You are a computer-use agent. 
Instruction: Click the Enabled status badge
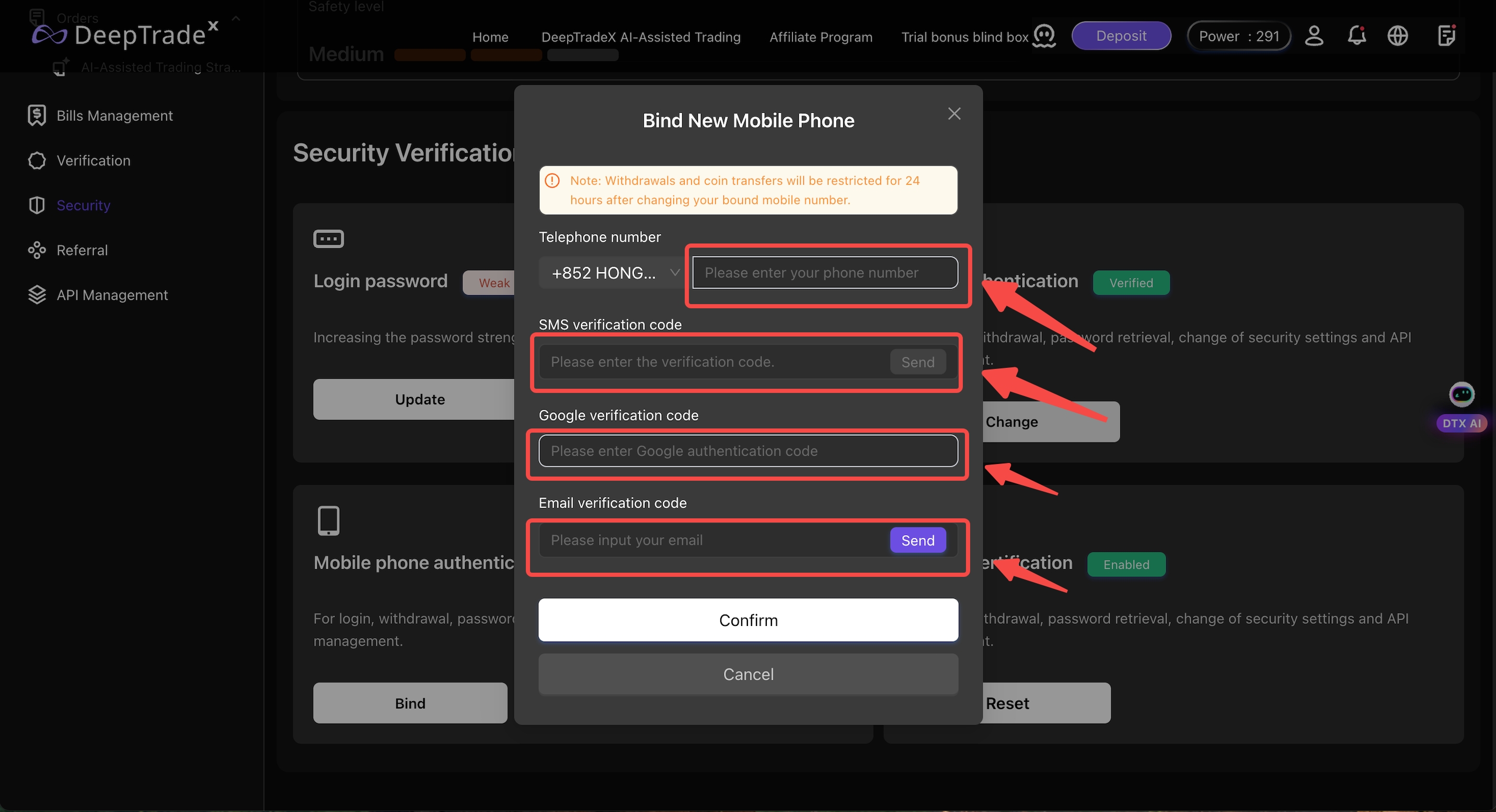1126,564
